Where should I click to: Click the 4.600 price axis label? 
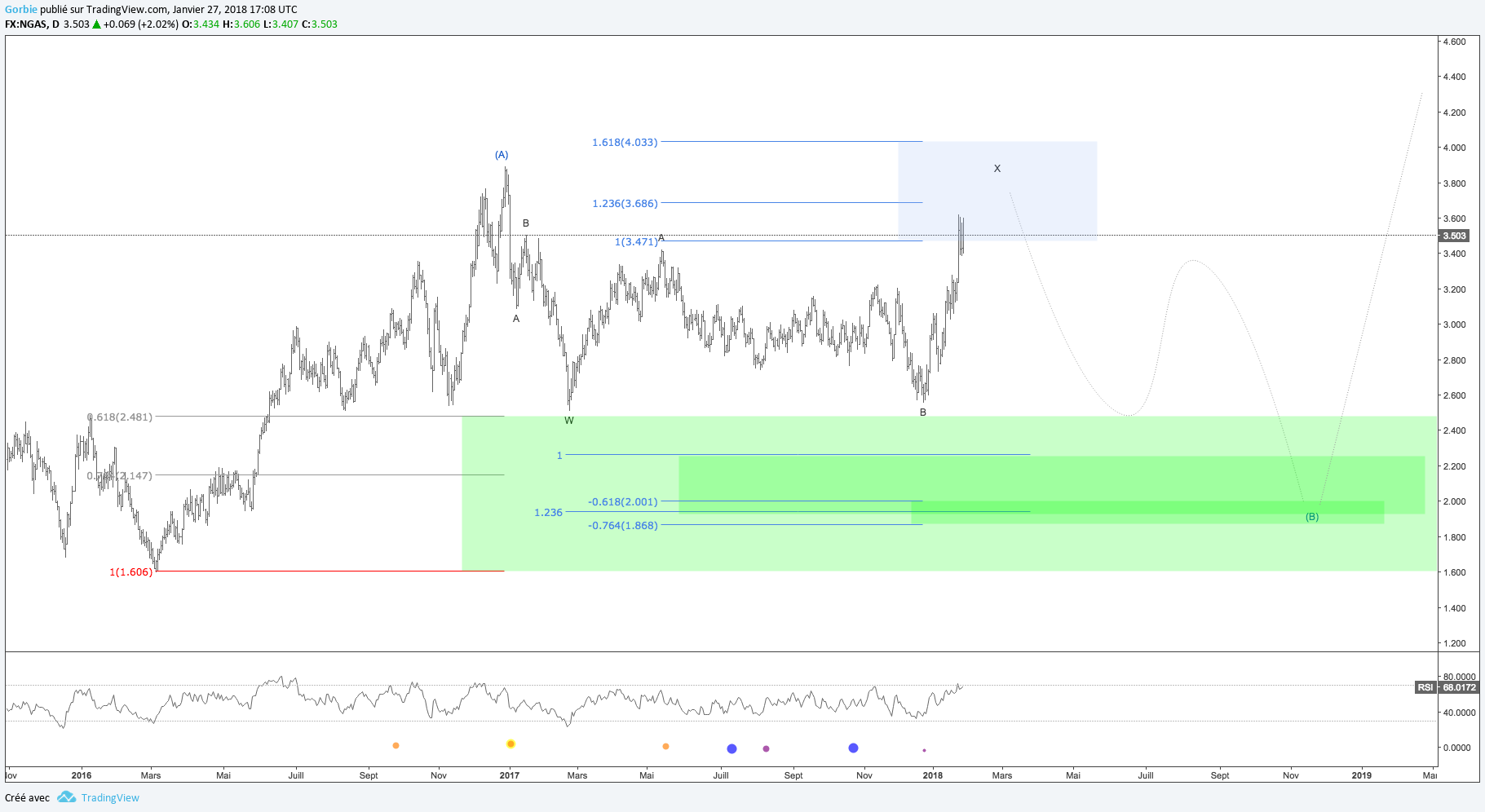[1454, 42]
